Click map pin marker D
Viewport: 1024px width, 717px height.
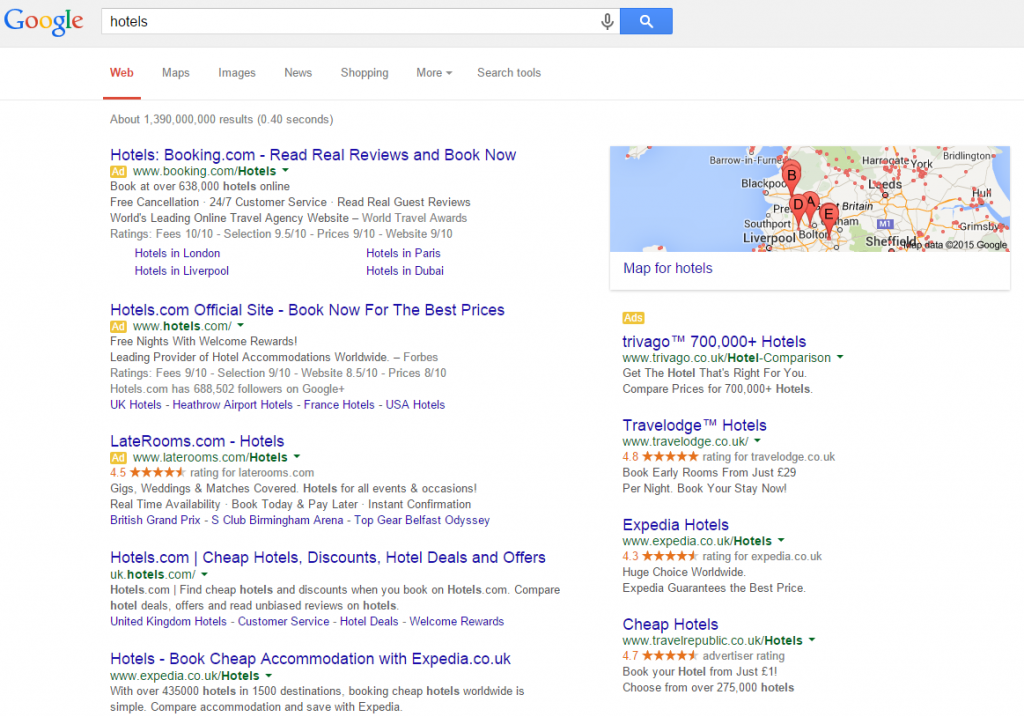tap(798, 205)
